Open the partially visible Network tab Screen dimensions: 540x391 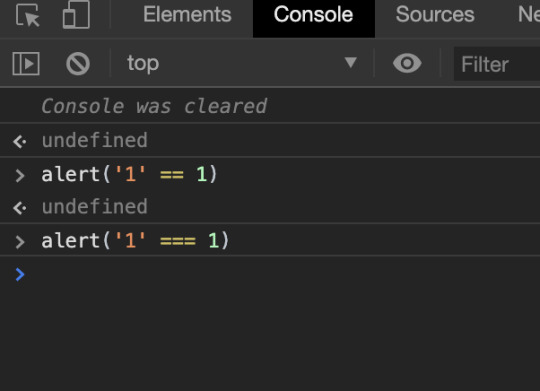click(528, 14)
